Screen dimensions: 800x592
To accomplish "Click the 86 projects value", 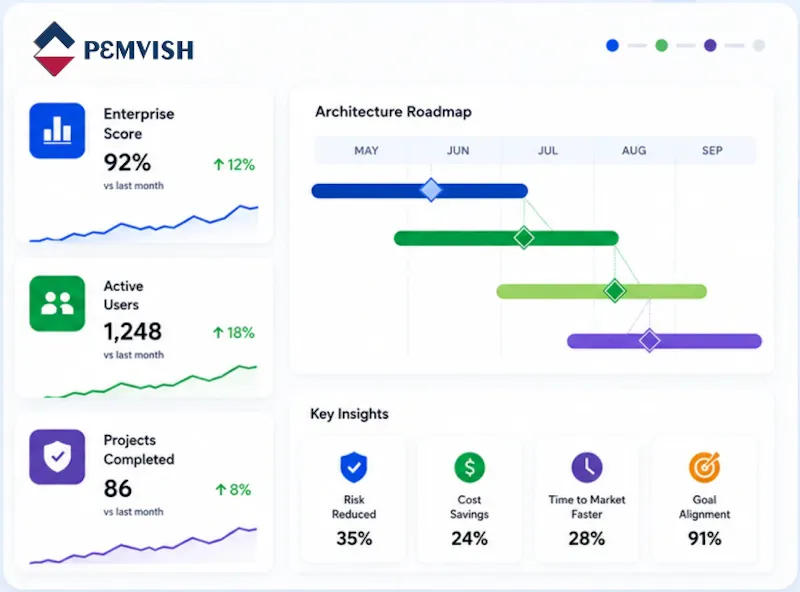I will 118,488.
